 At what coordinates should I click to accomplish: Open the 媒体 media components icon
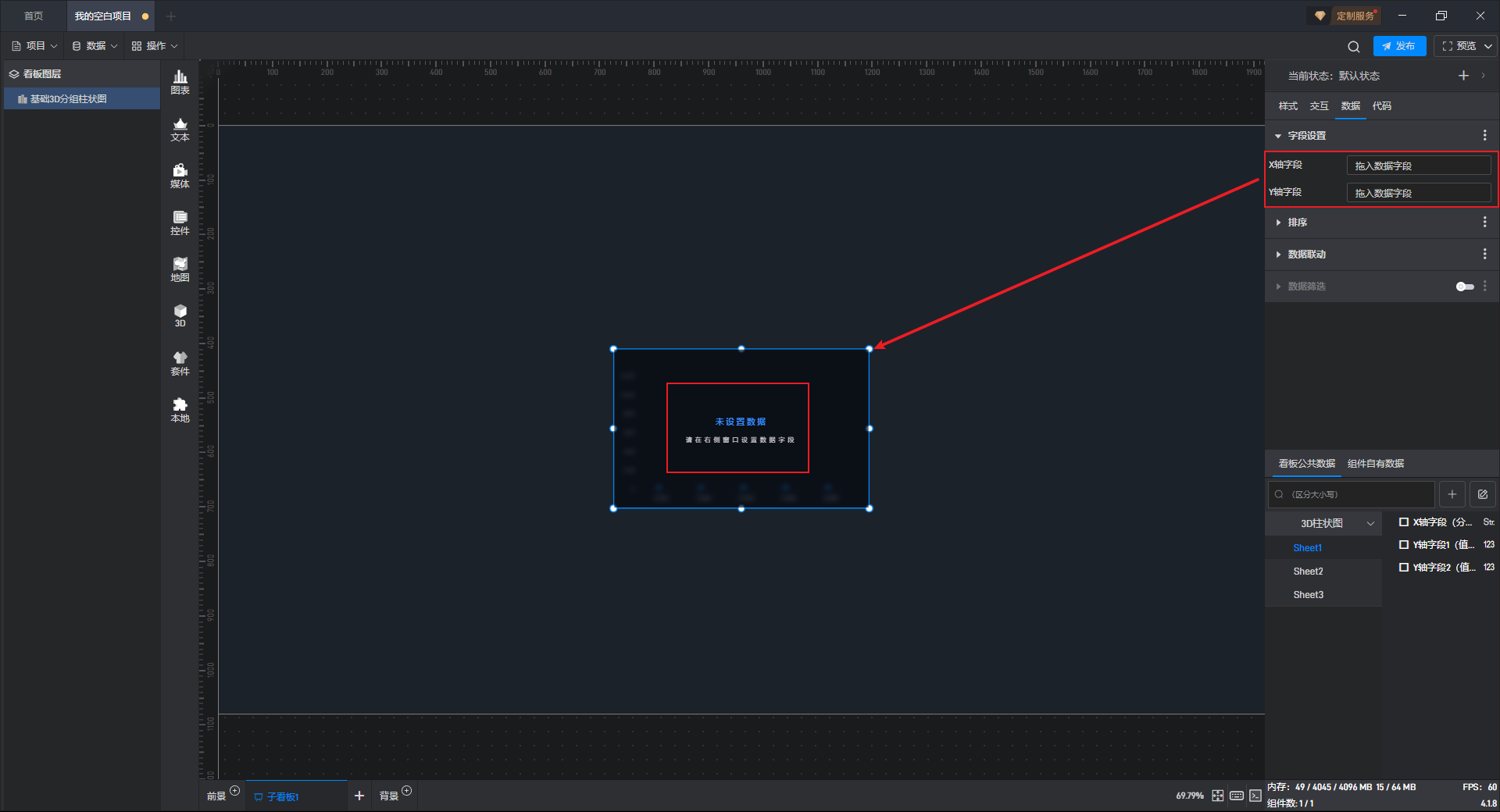[x=180, y=176]
